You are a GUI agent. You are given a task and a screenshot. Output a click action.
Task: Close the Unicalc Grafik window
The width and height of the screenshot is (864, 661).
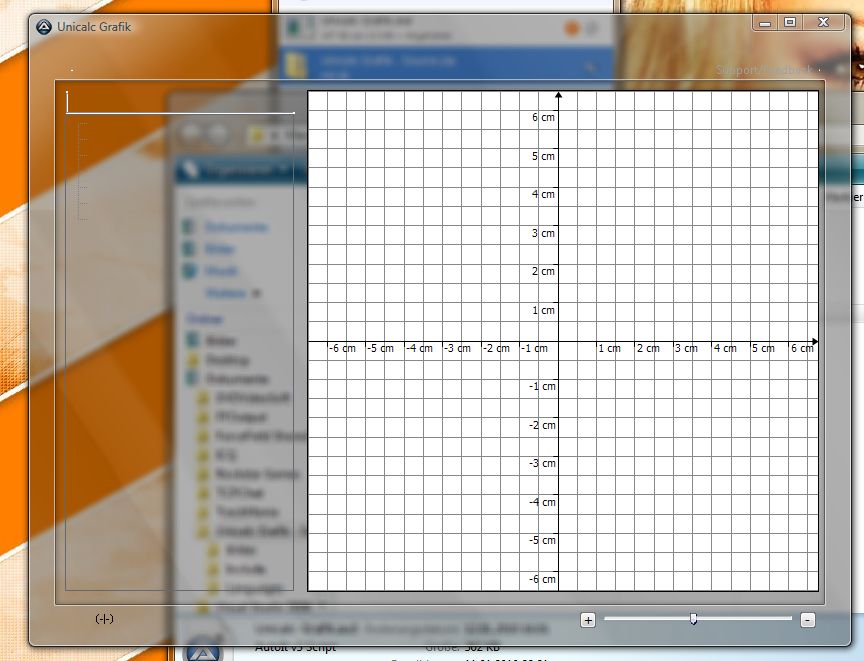click(823, 22)
